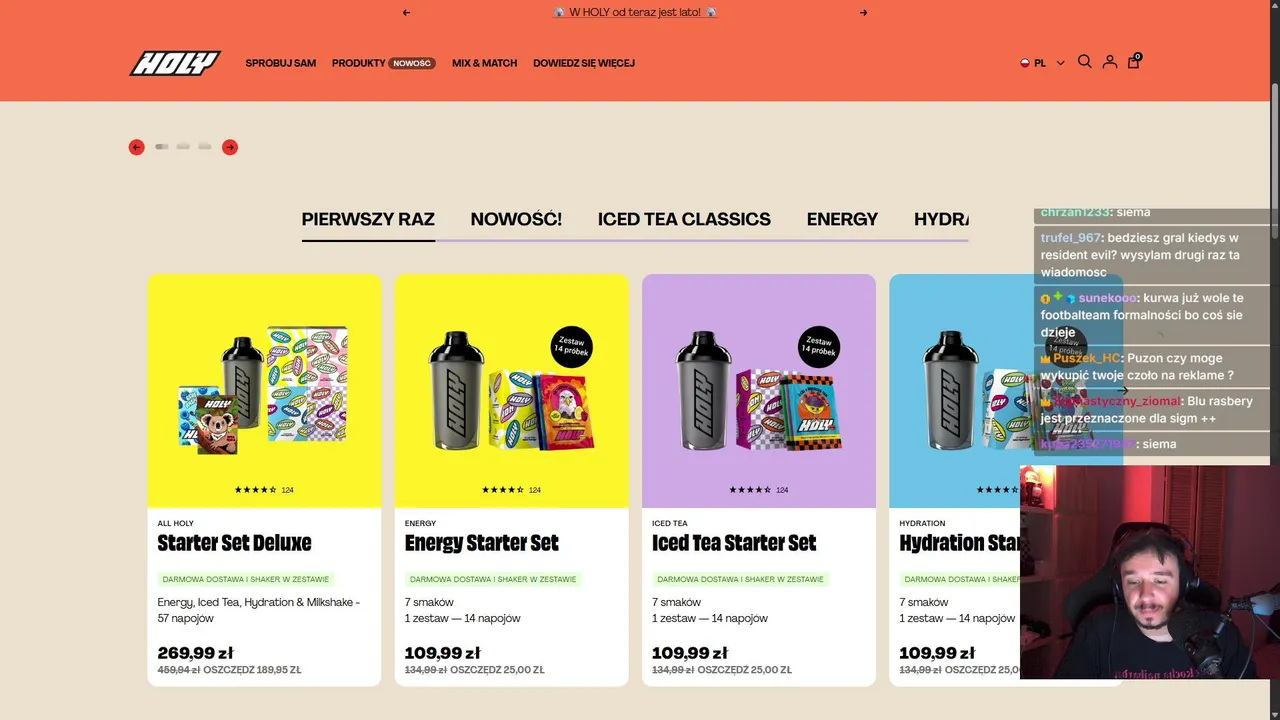Click the HOLY logo in header

[x=175, y=63]
